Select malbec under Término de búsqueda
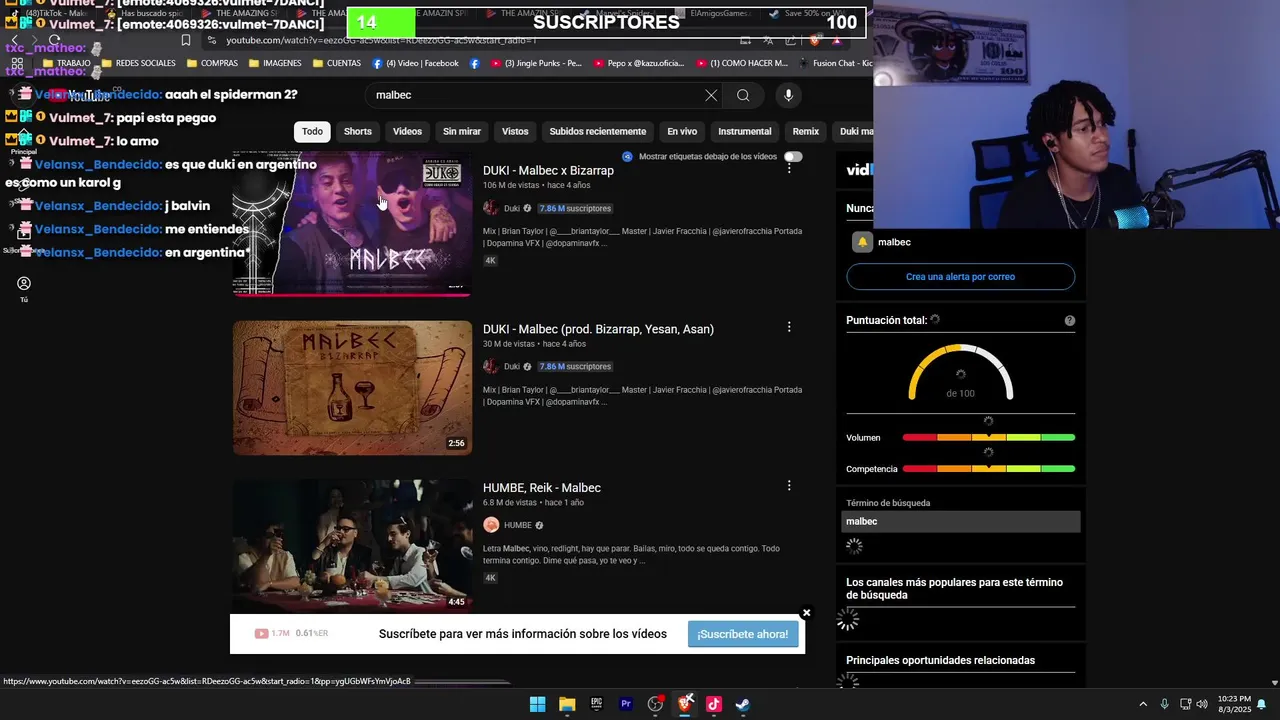The image size is (1280, 720). click(960, 521)
